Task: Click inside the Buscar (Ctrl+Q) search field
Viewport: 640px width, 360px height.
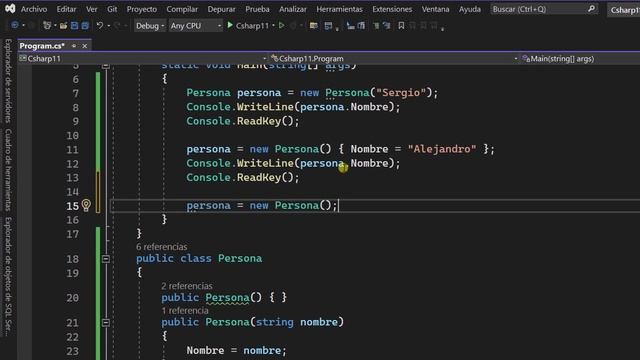Action: coord(538,9)
